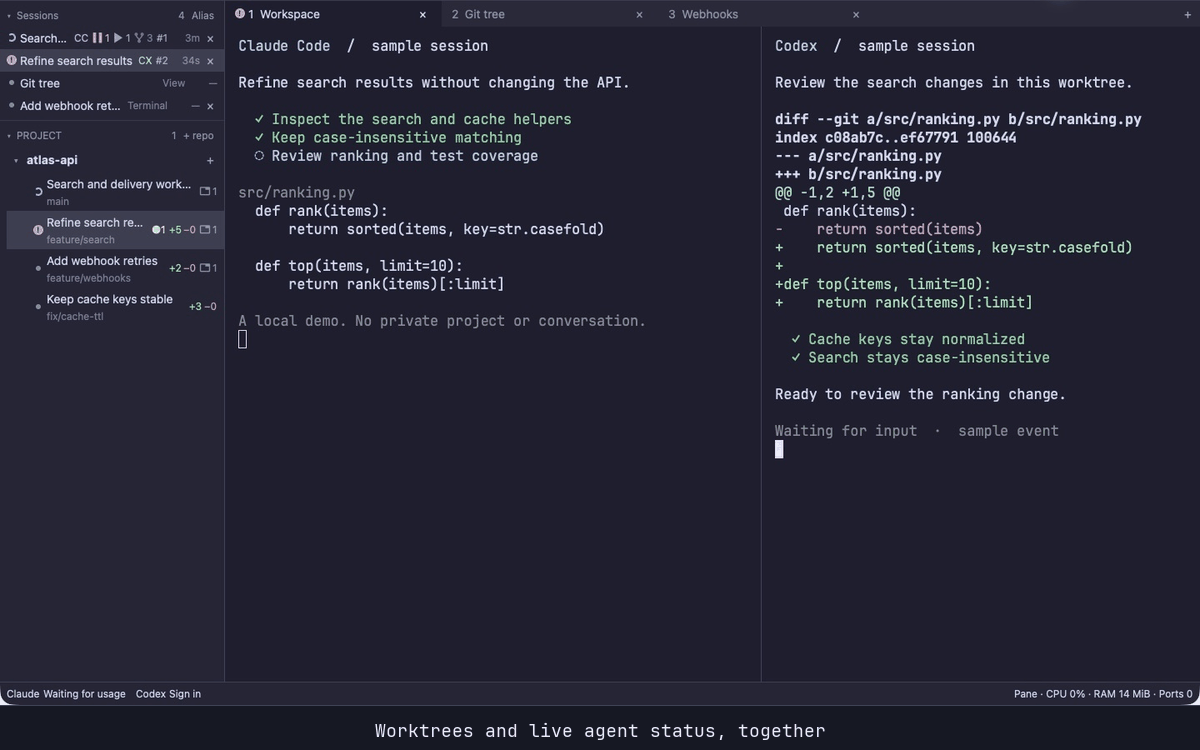Click Pane CPU RAM Ports status readout
1200x750 pixels.
click(x=1103, y=694)
